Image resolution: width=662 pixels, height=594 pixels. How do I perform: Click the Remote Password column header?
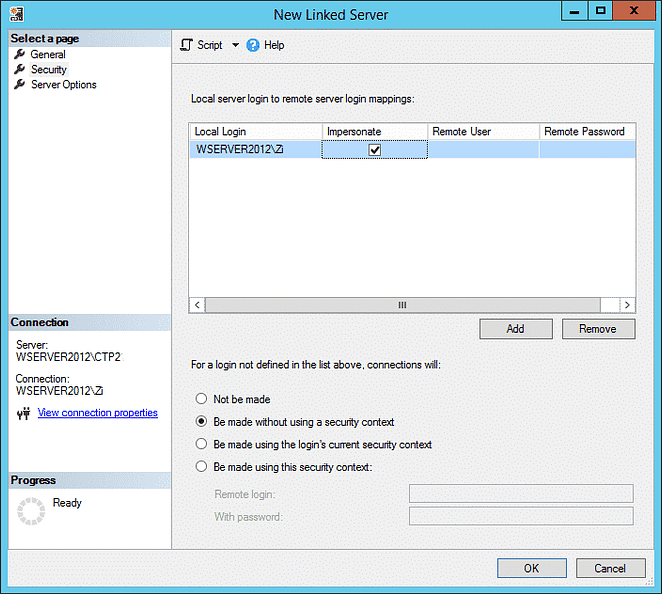tap(588, 132)
